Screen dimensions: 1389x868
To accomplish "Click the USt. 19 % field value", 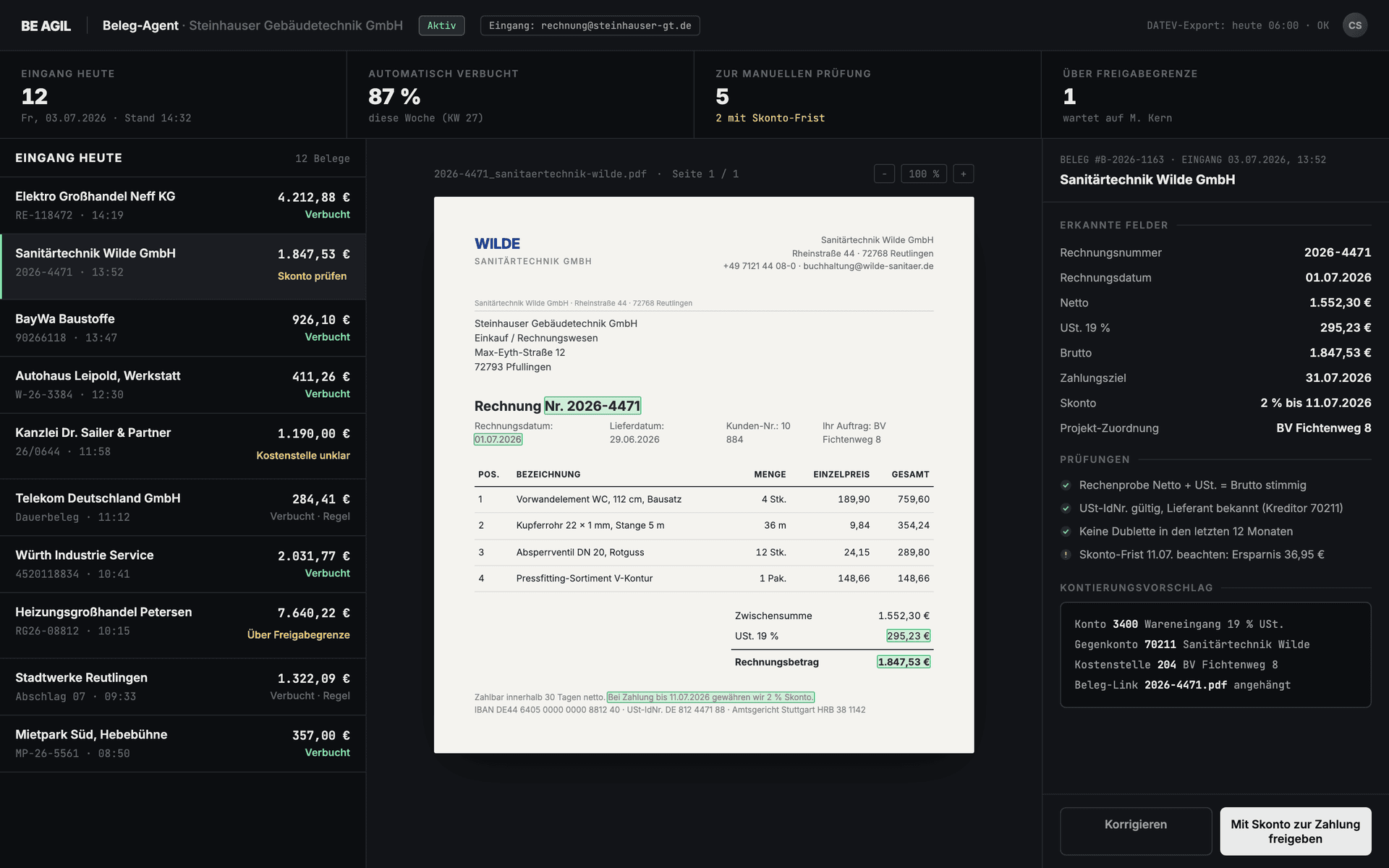I will click(1346, 328).
